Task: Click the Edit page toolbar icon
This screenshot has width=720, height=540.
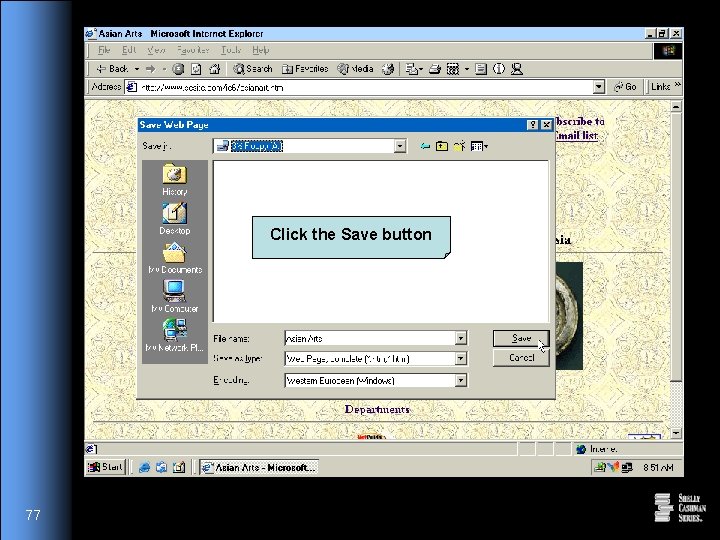Action: [453, 69]
